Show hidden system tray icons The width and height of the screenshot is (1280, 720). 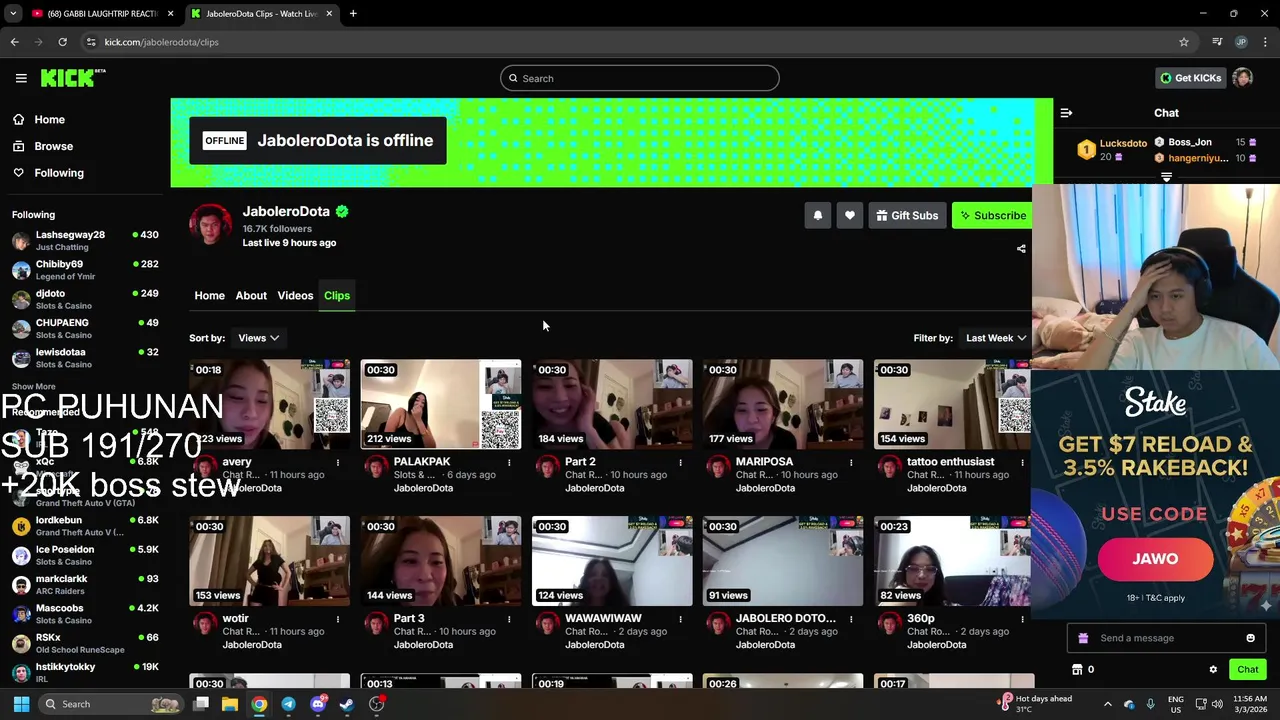[x=1107, y=704]
